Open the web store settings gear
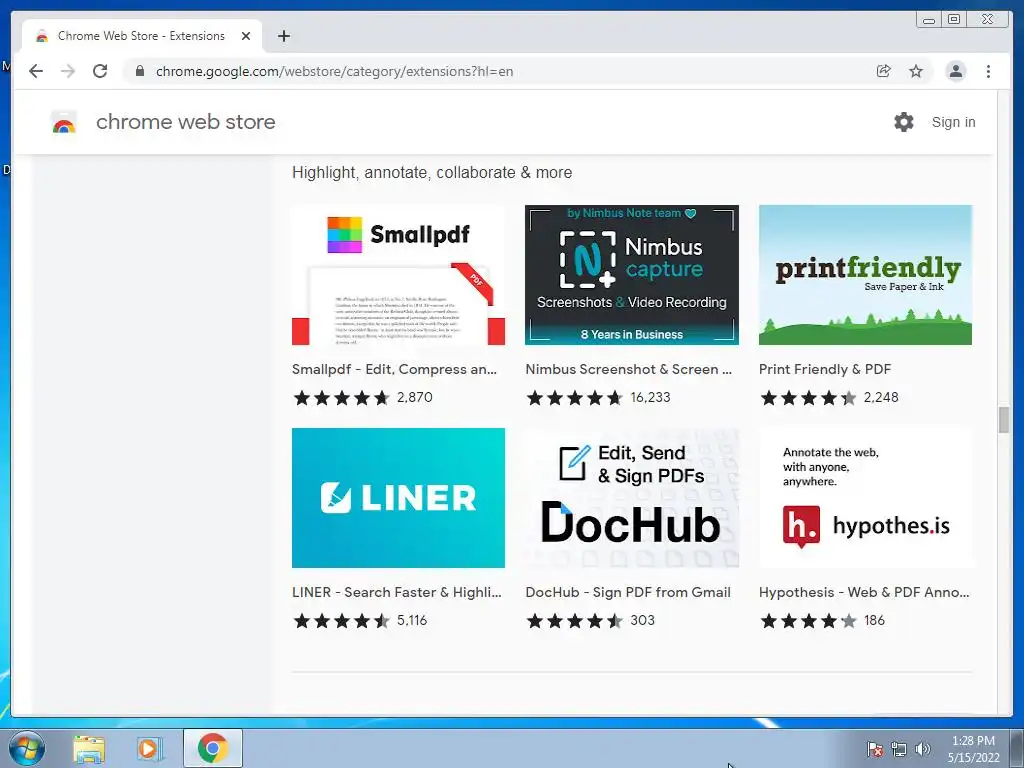1024x768 pixels. (904, 122)
